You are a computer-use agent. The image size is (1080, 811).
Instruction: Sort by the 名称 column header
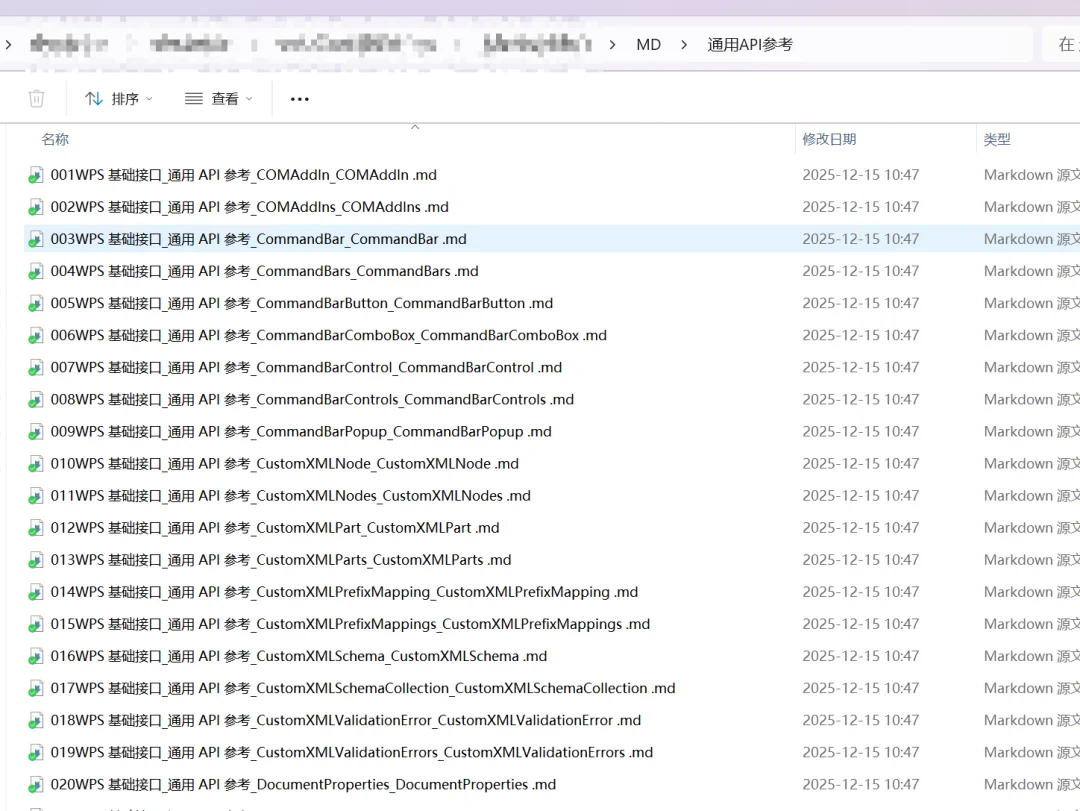click(x=55, y=139)
